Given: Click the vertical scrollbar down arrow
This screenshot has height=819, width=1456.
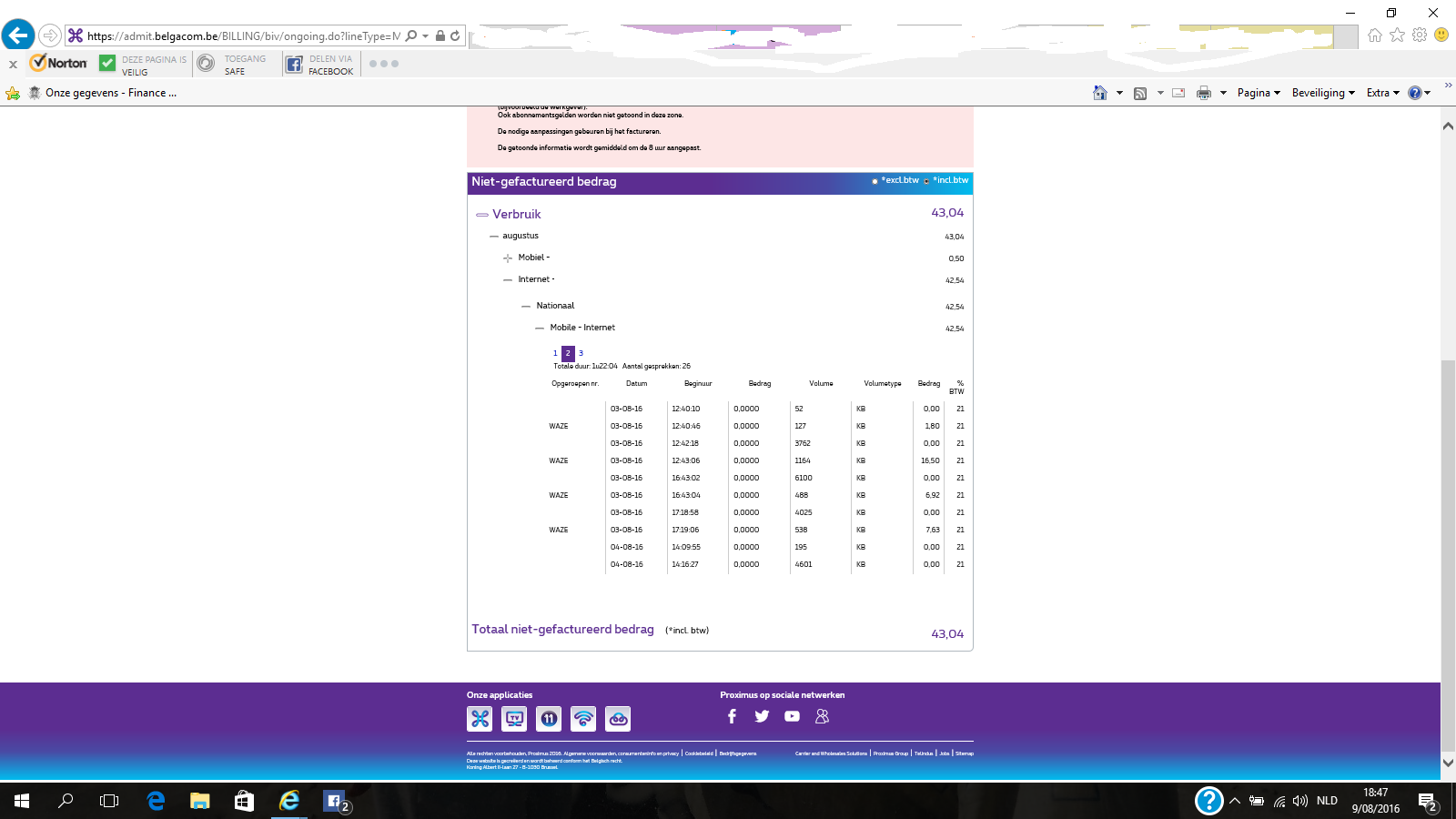Looking at the screenshot, I should 1448,763.
